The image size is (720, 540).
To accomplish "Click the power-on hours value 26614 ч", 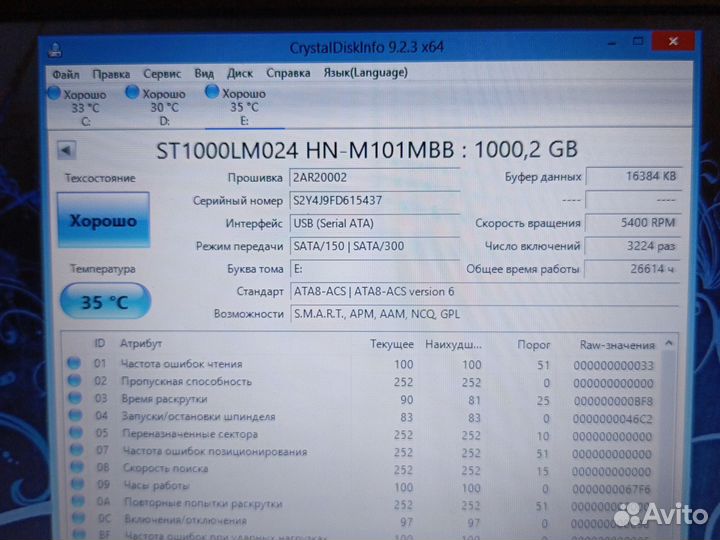I will pos(631,269).
